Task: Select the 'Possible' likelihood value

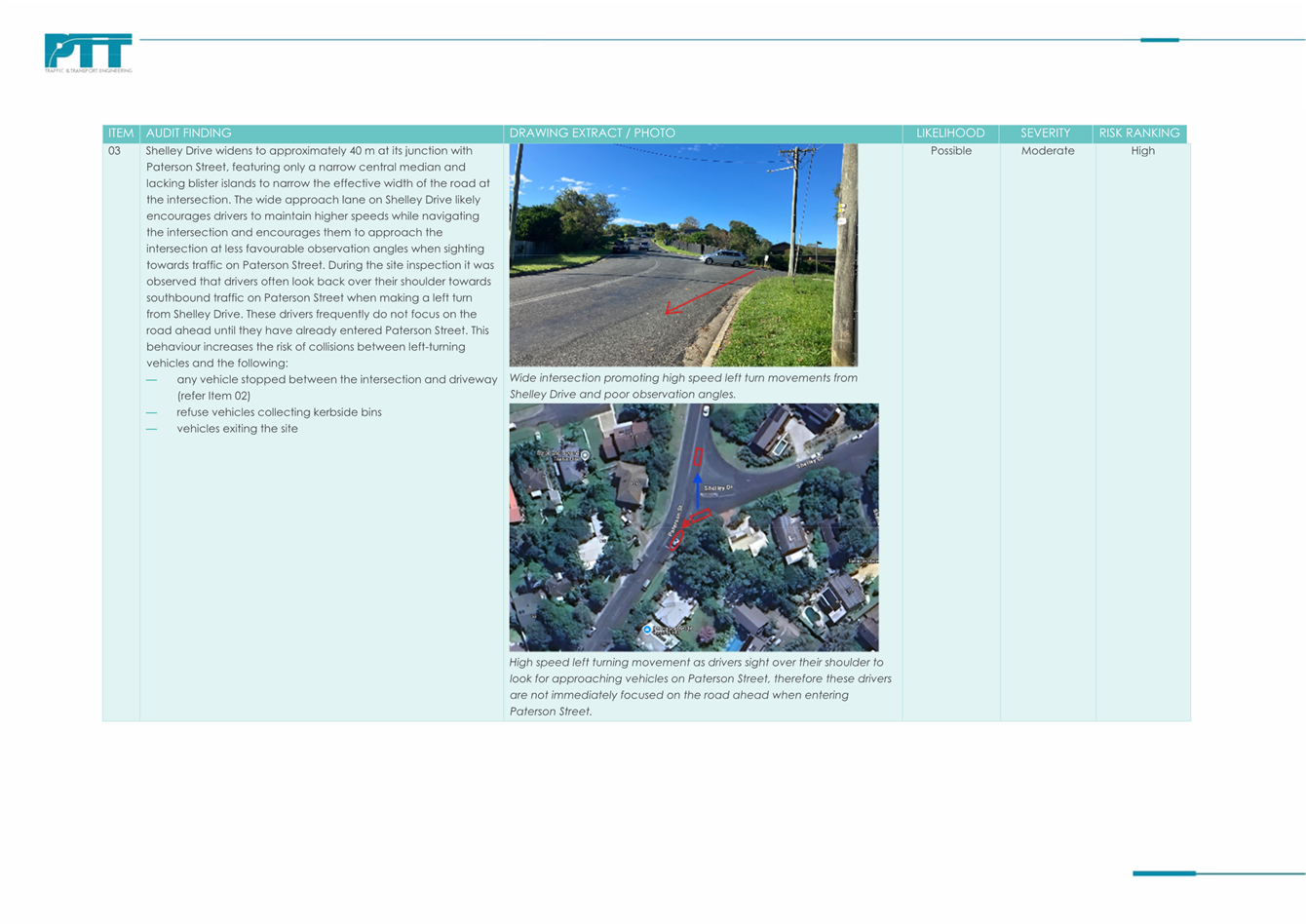Action: 951,151
